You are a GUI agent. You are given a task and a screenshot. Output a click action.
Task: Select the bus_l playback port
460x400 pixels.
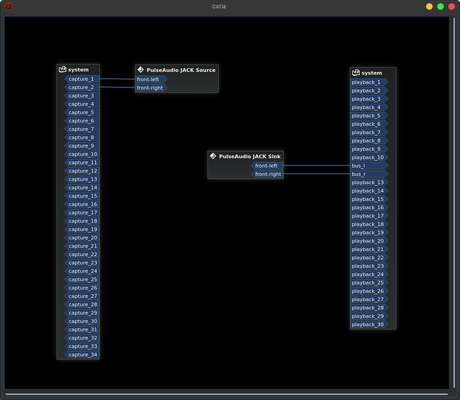(369, 166)
